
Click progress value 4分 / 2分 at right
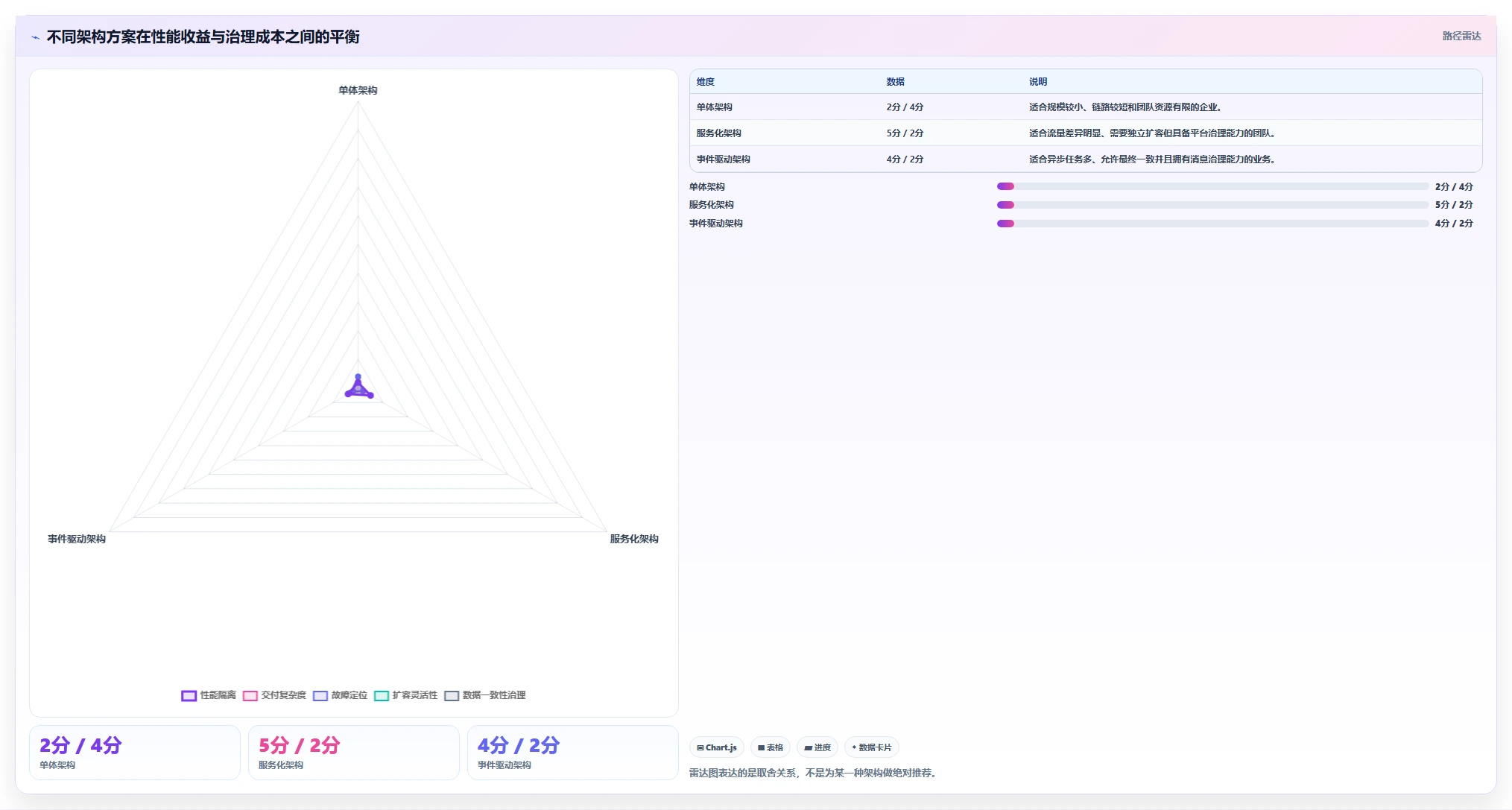tap(1454, 224)
